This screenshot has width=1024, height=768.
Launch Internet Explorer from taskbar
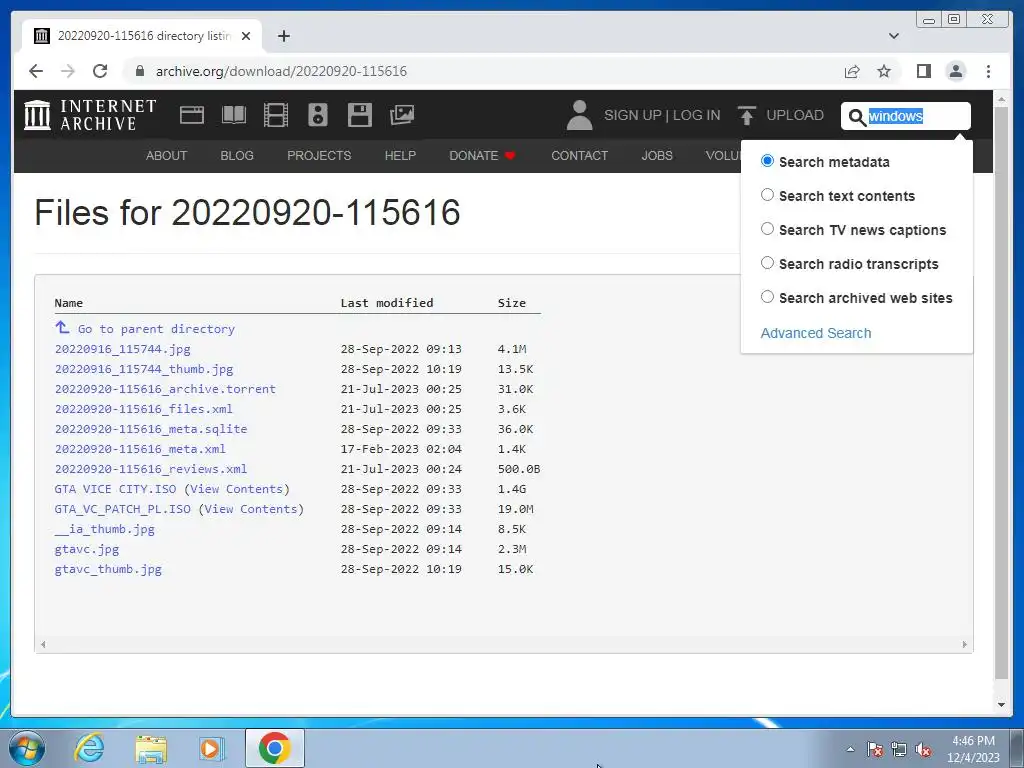(89, 748)
